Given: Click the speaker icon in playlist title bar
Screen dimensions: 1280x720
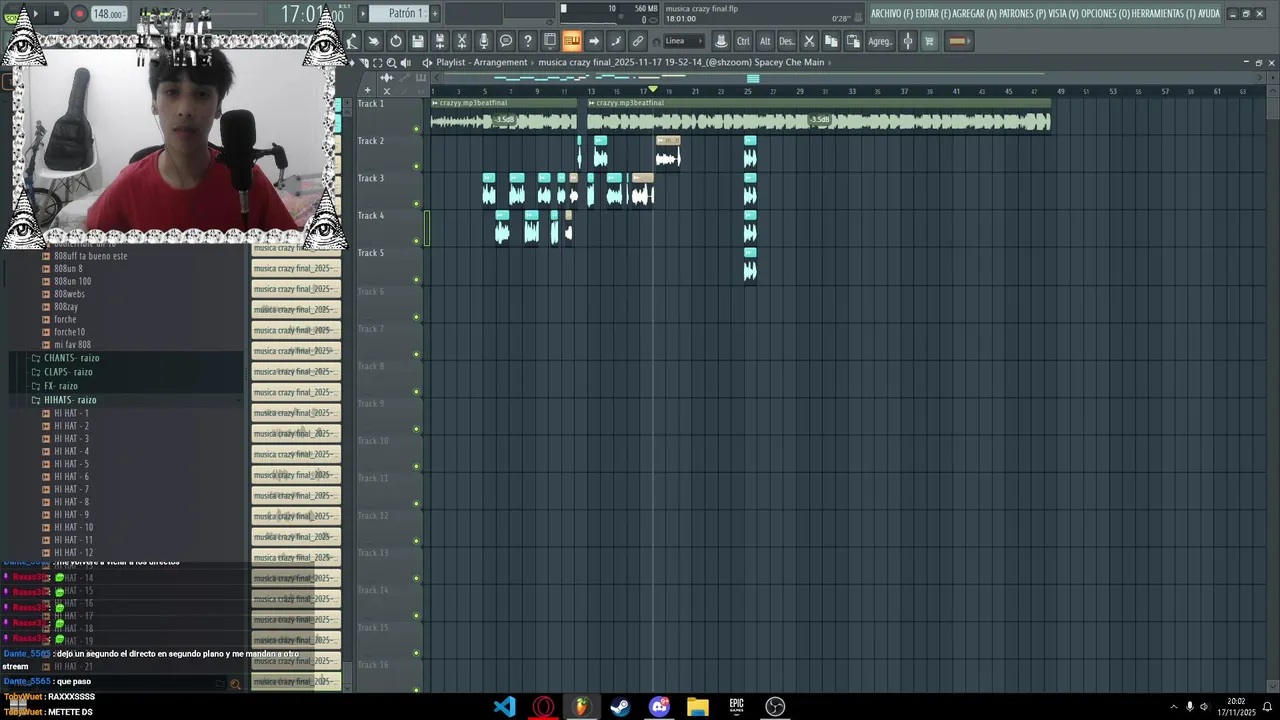Looking at the screenshot, I should [x=405, y=62].
